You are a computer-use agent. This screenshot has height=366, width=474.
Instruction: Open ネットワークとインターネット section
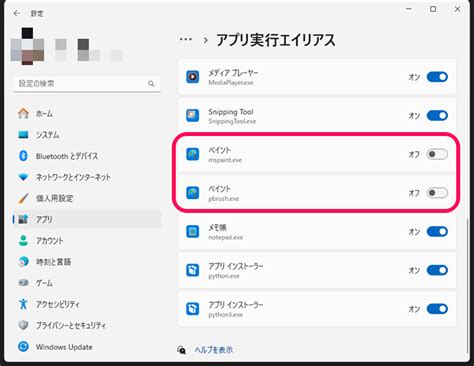pyautogui.click(x=87, y=177)
